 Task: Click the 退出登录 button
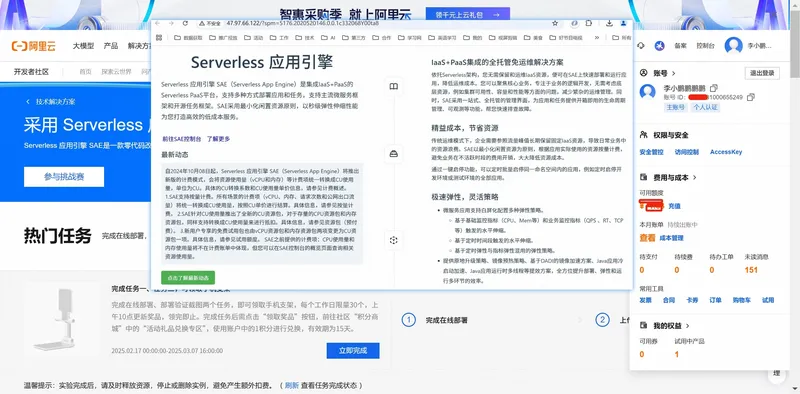pyautogui.click(x=762, y=73)
